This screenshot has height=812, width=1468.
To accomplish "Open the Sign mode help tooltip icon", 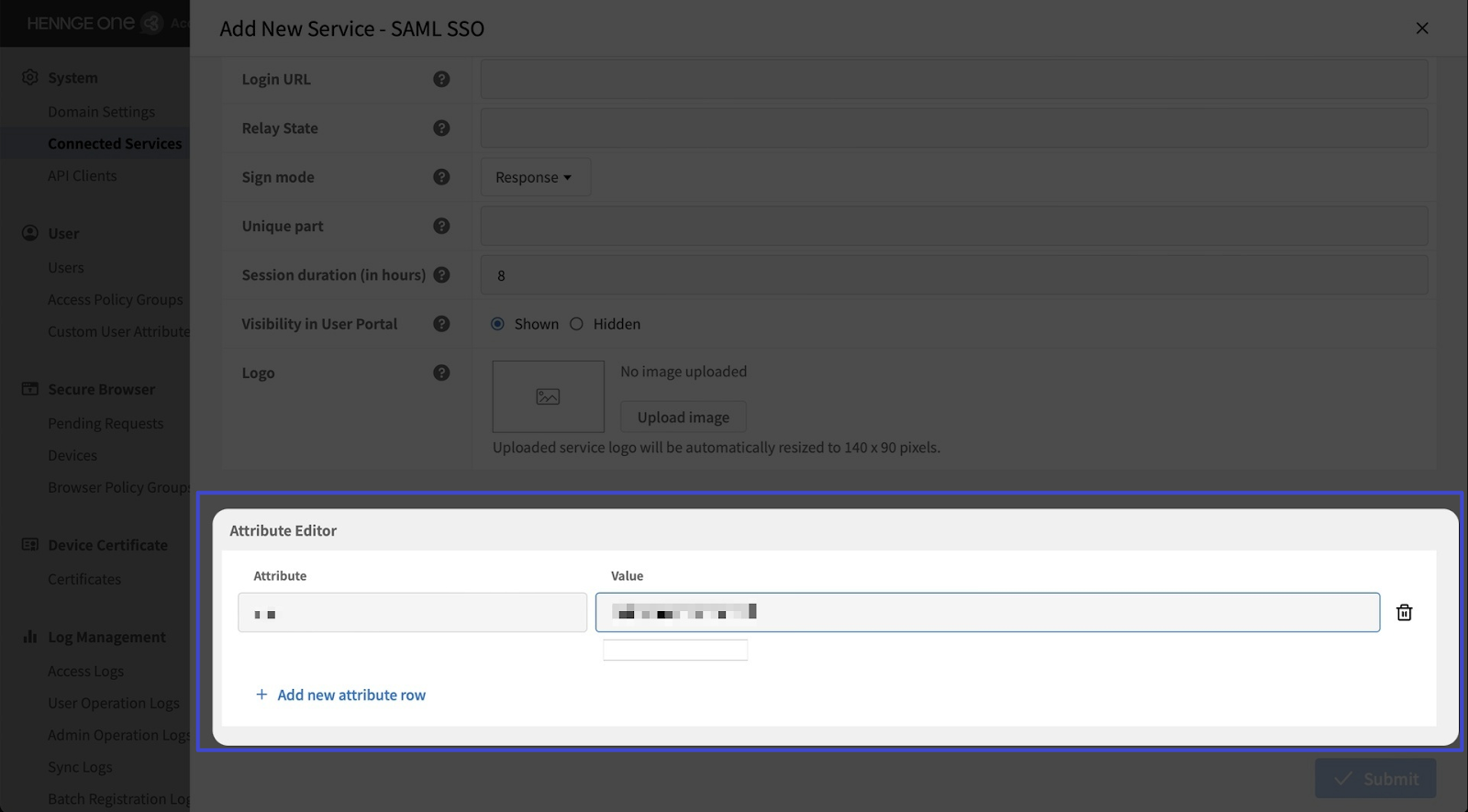I will [441, 177].
